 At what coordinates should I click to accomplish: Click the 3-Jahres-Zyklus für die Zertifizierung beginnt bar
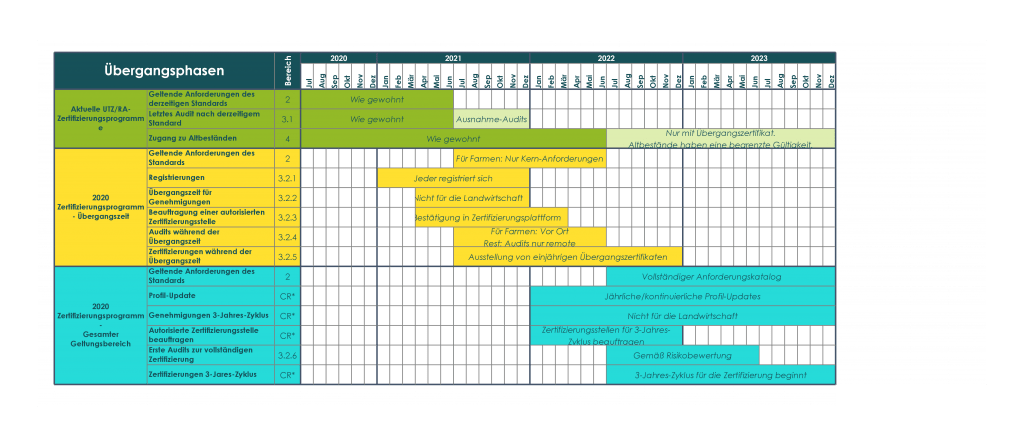[x=720, y=374]
